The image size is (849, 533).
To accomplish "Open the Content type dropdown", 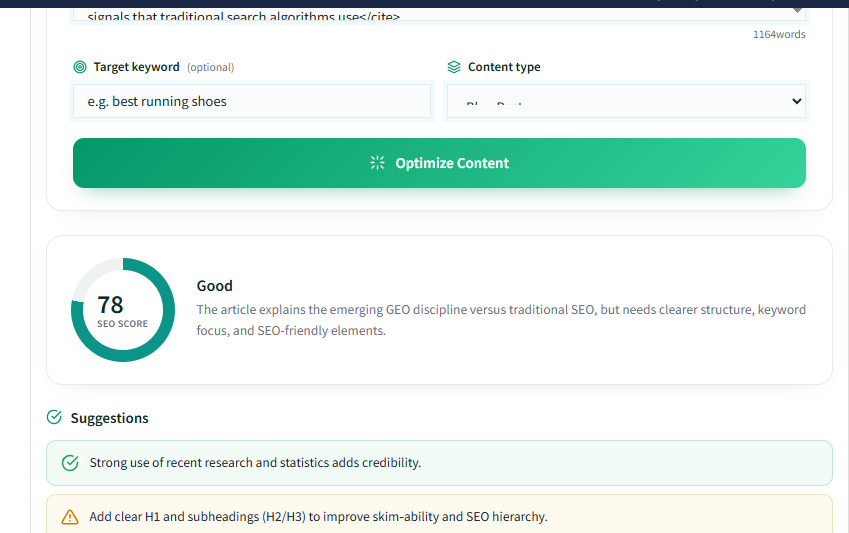I will pyautogui.click(x=626, y=101).
